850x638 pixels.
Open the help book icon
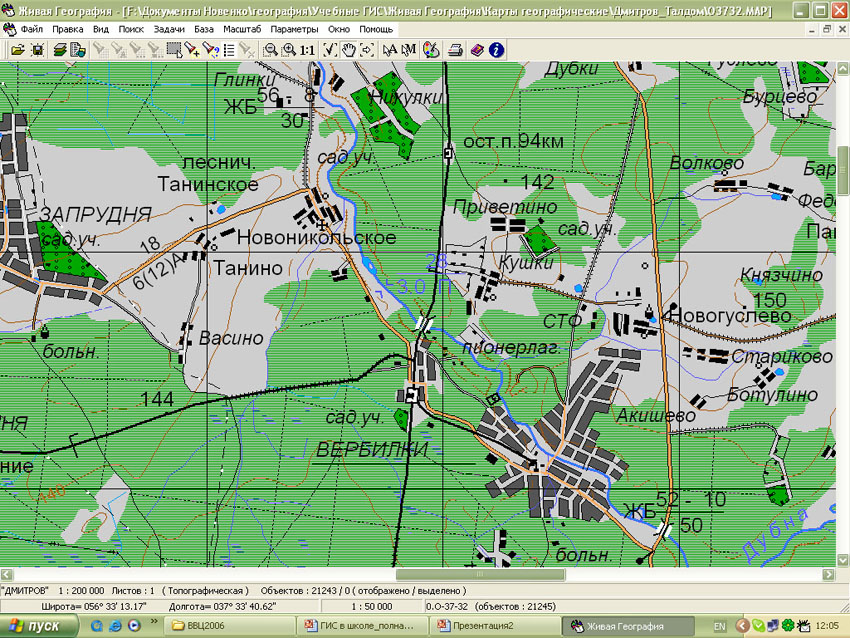476,49
